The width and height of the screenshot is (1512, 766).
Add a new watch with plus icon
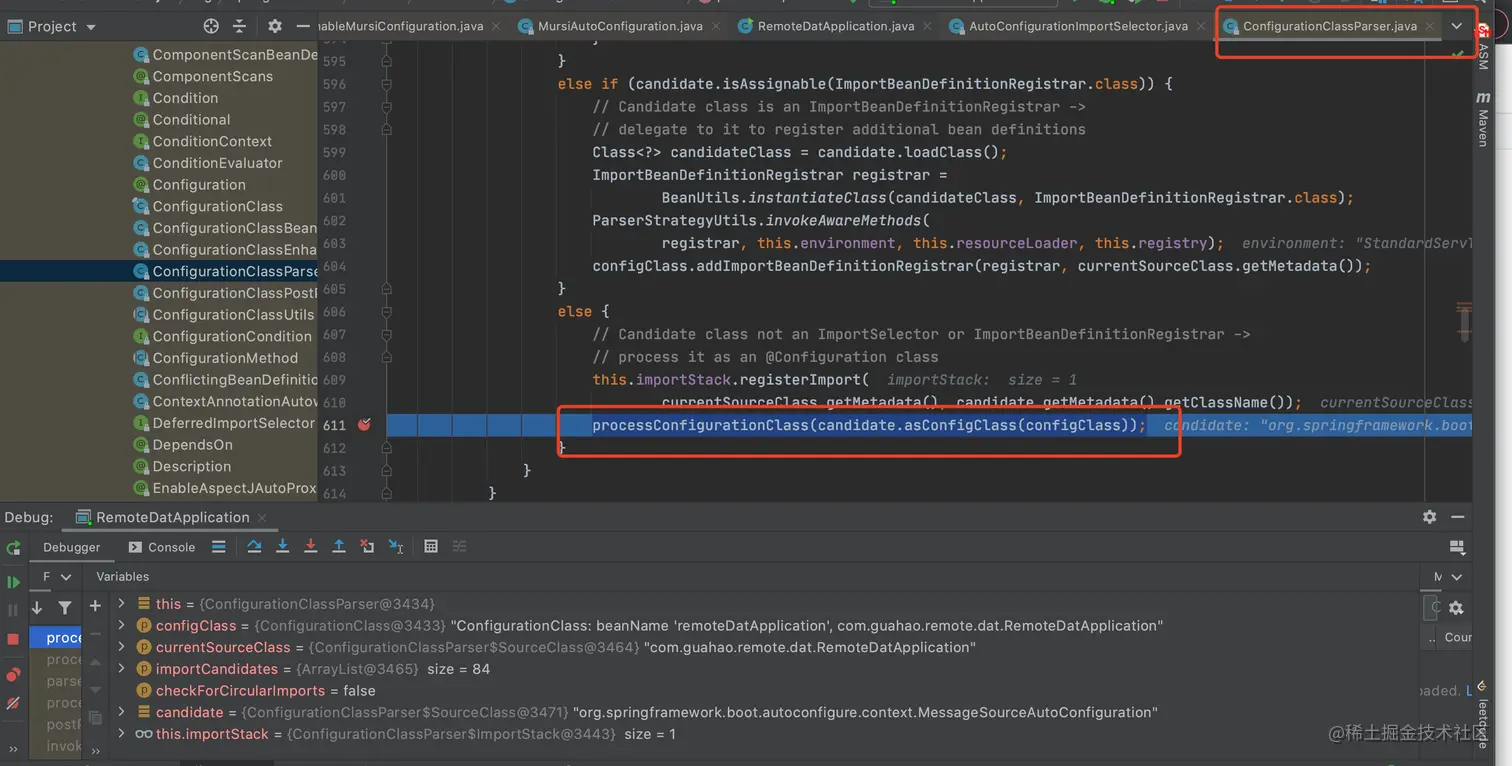tap(95, 605)
